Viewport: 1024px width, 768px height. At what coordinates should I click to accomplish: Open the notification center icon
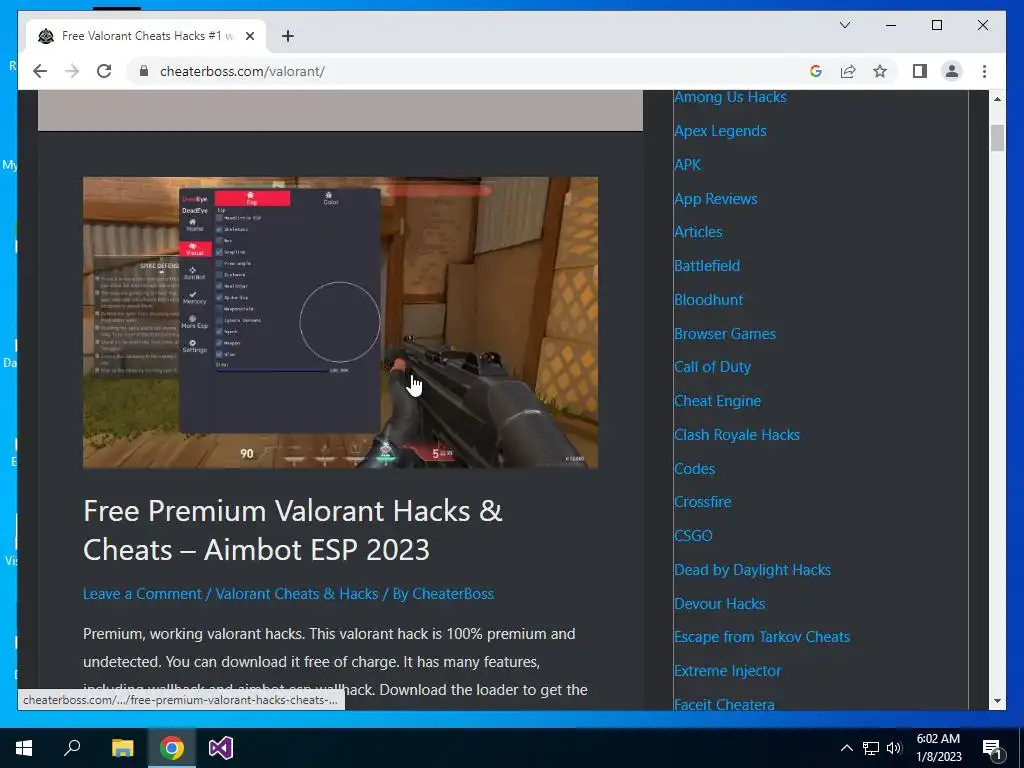coord(992,748)
